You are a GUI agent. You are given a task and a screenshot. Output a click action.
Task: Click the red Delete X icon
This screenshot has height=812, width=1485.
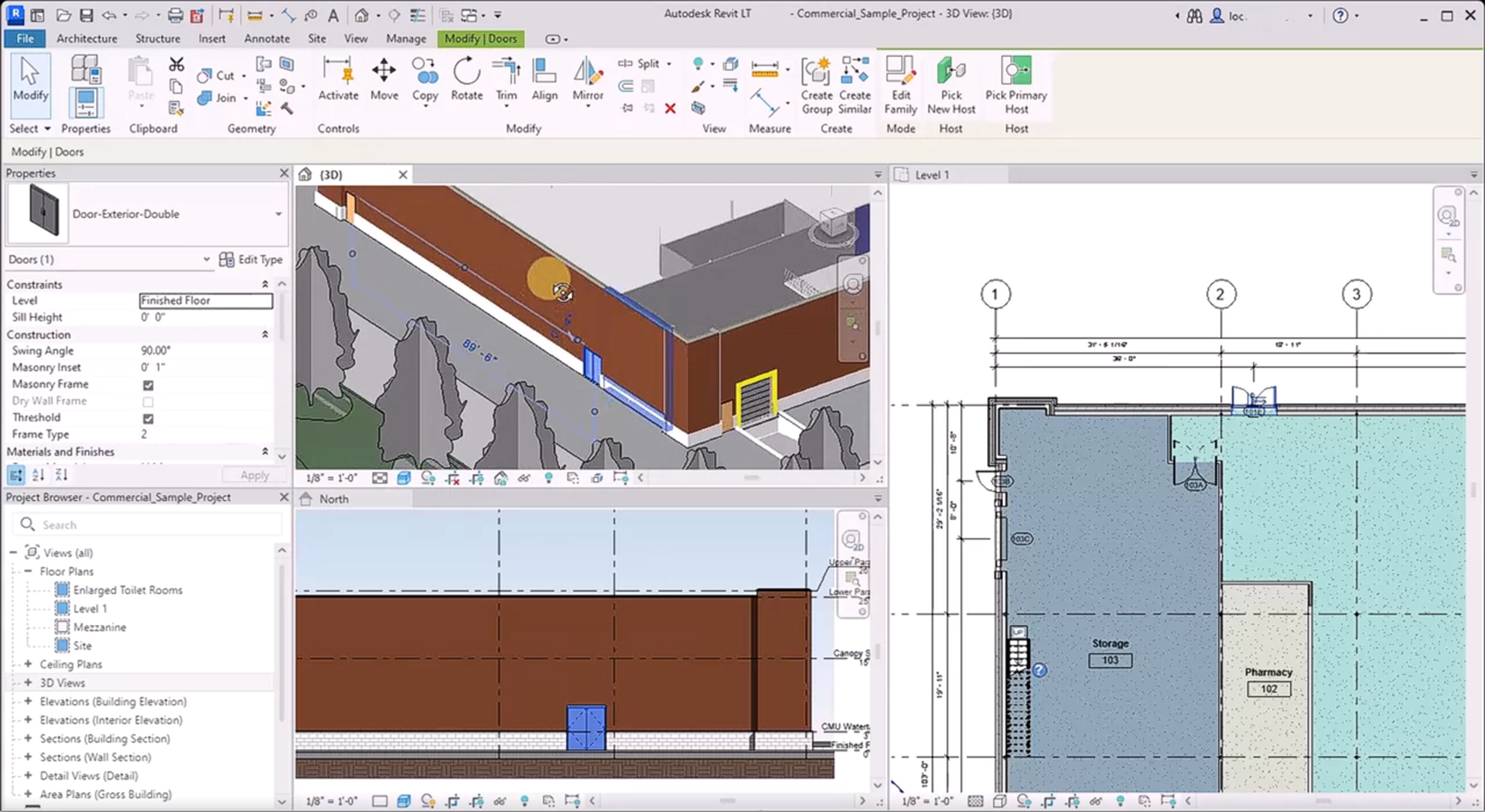pyautogui.click(x=671, y=108)
